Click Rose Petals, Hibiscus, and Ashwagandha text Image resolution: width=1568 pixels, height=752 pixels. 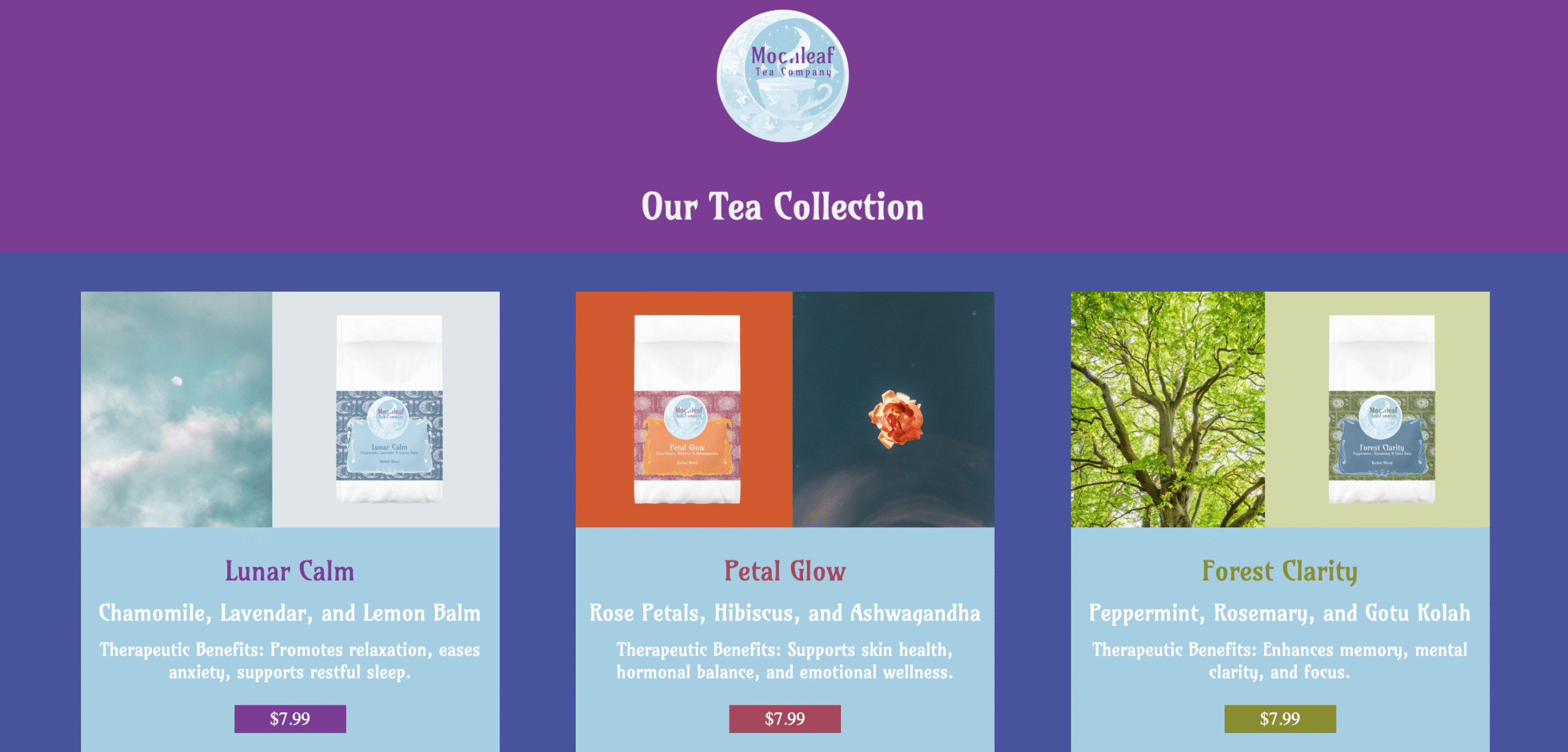coord(785,613)
